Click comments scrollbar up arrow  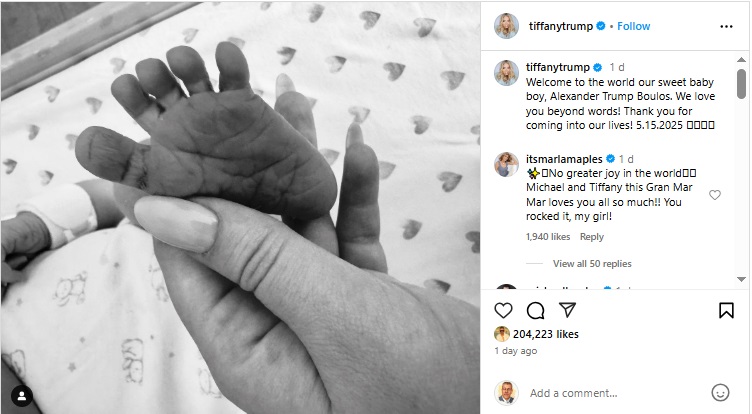(x=741, y=60)
